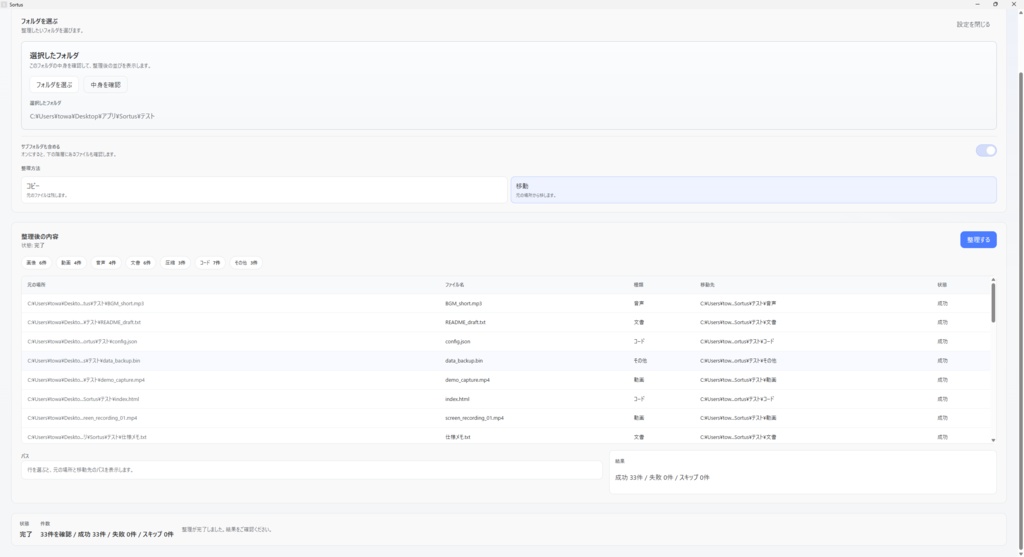The image size is (1024, 557).
Task: Select the その他 category chip
Action: coord(246,262)
